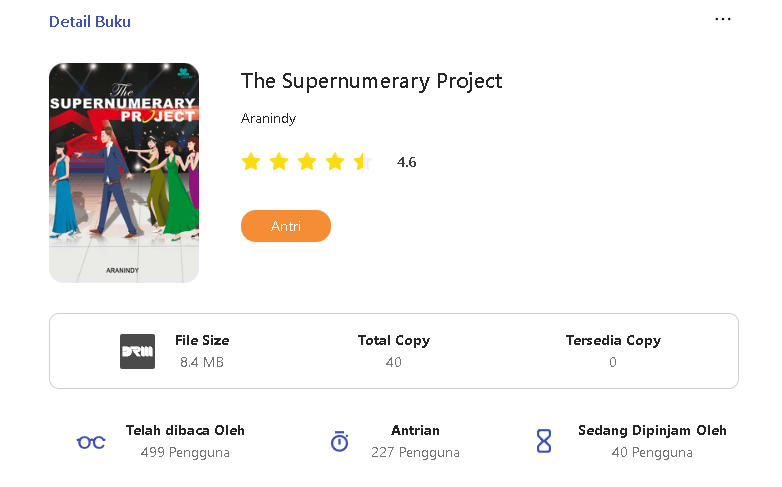Select the second rating star

[279, 162]
